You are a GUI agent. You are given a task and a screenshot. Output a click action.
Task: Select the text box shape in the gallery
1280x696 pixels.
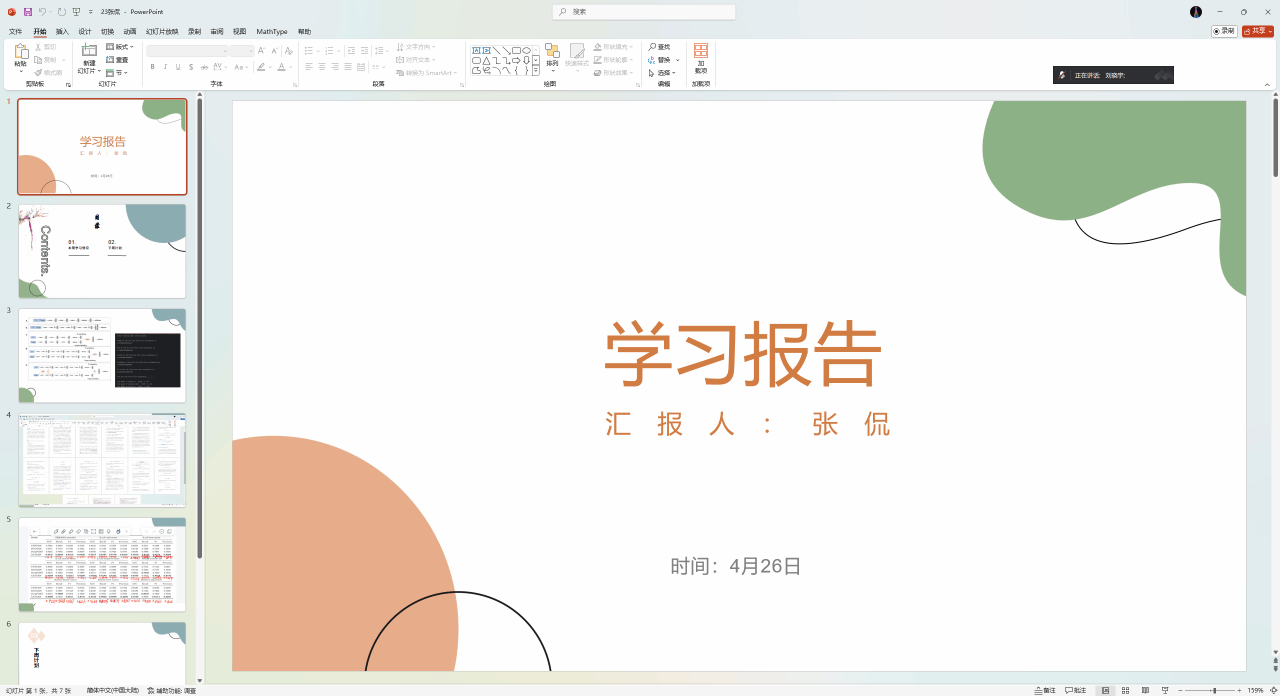[477, 50]
